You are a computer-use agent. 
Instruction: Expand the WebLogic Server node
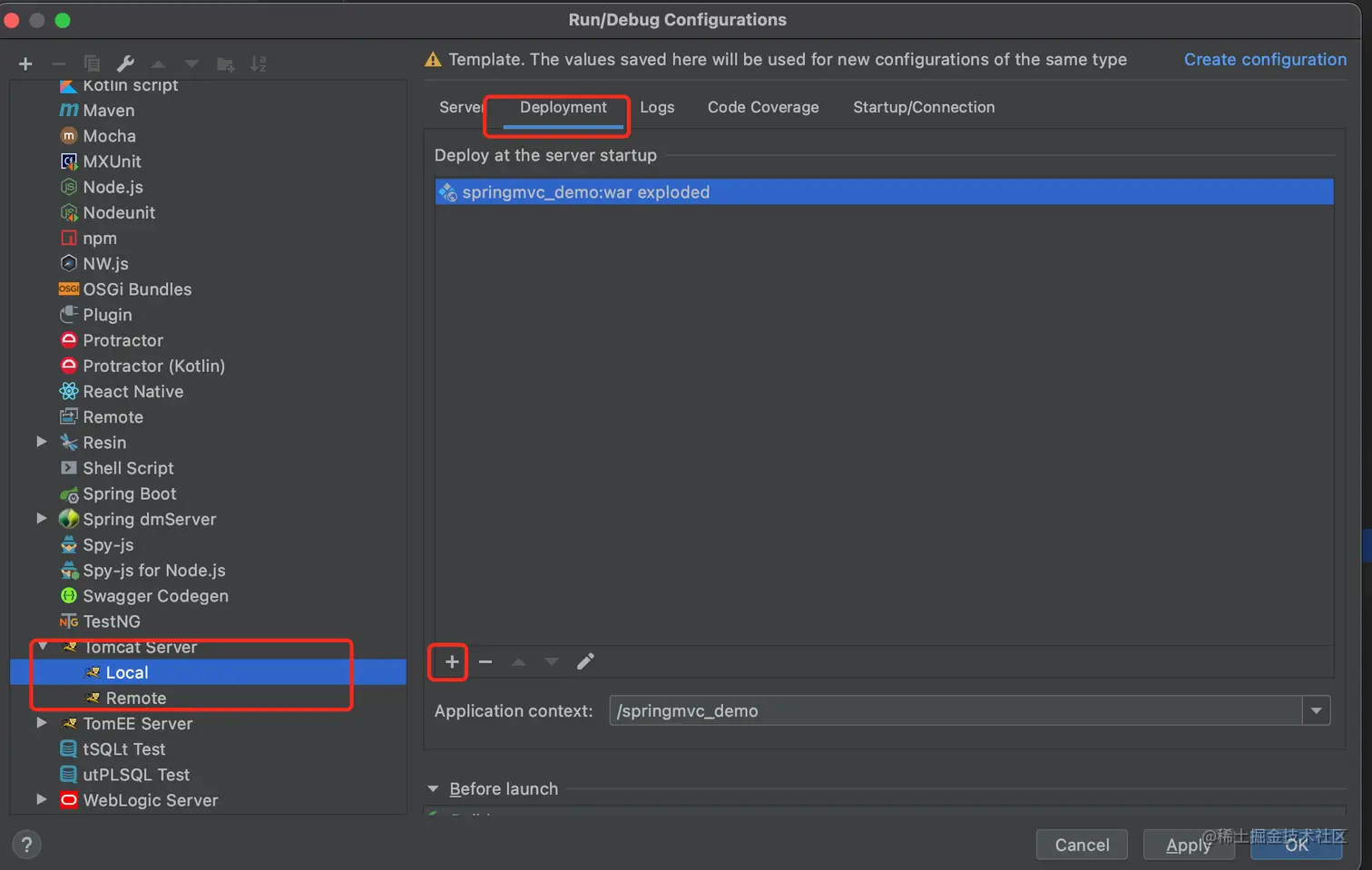(x=42, y=799)
